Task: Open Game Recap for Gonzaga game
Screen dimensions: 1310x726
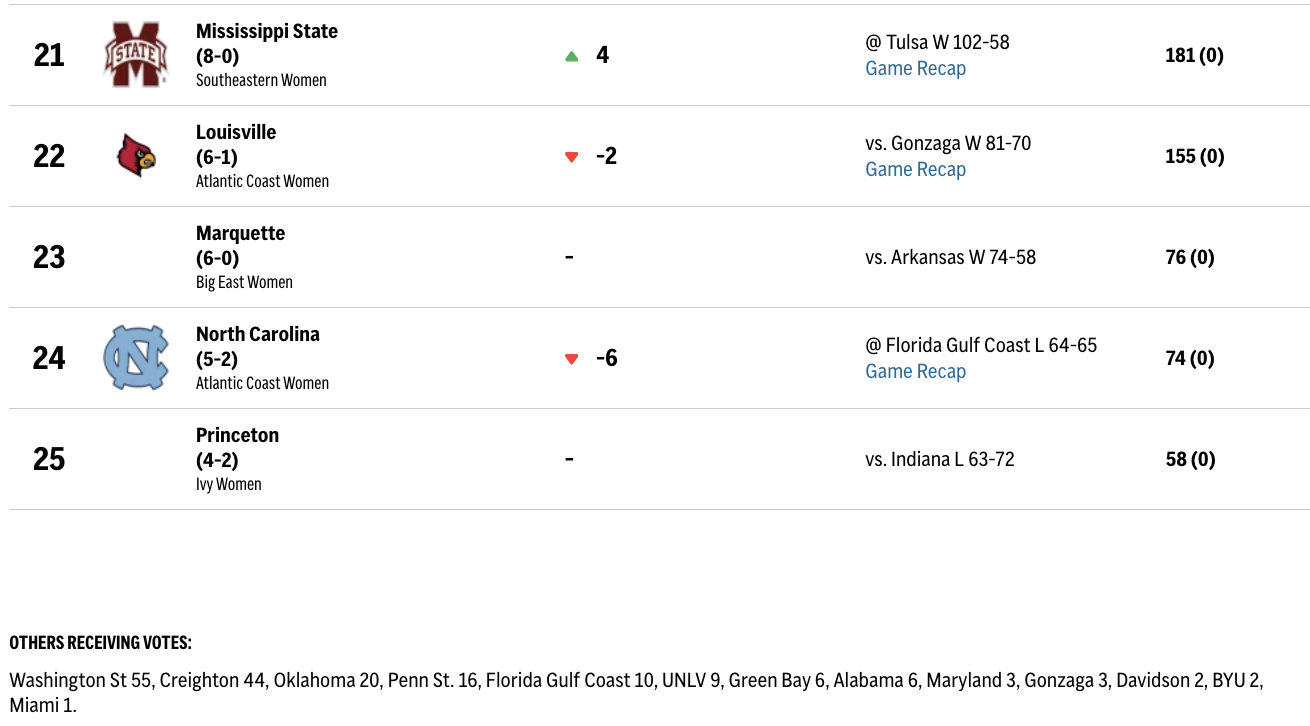Action: point(915,170)
